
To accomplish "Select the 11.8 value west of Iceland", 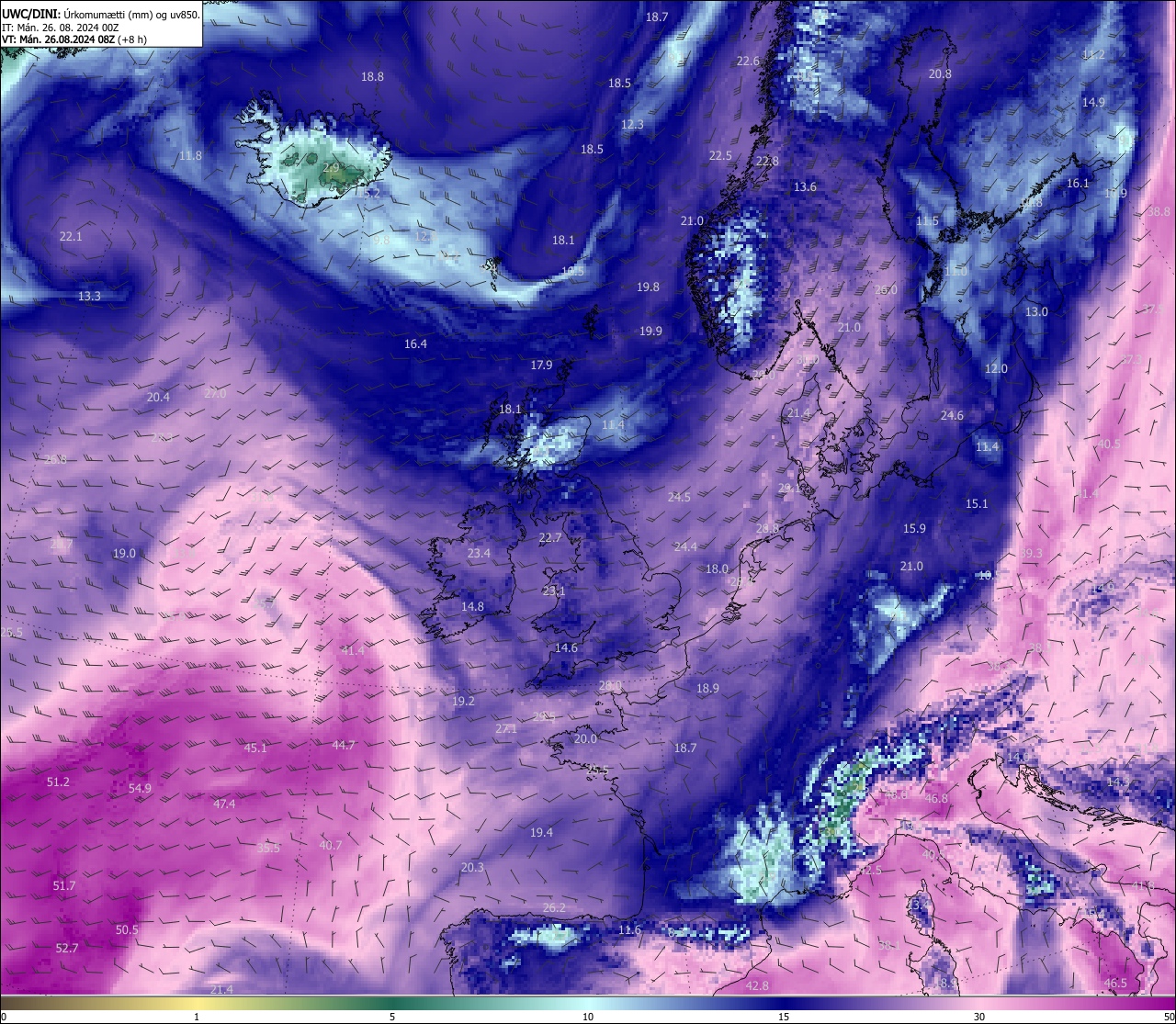I will (x=190, y=156).
